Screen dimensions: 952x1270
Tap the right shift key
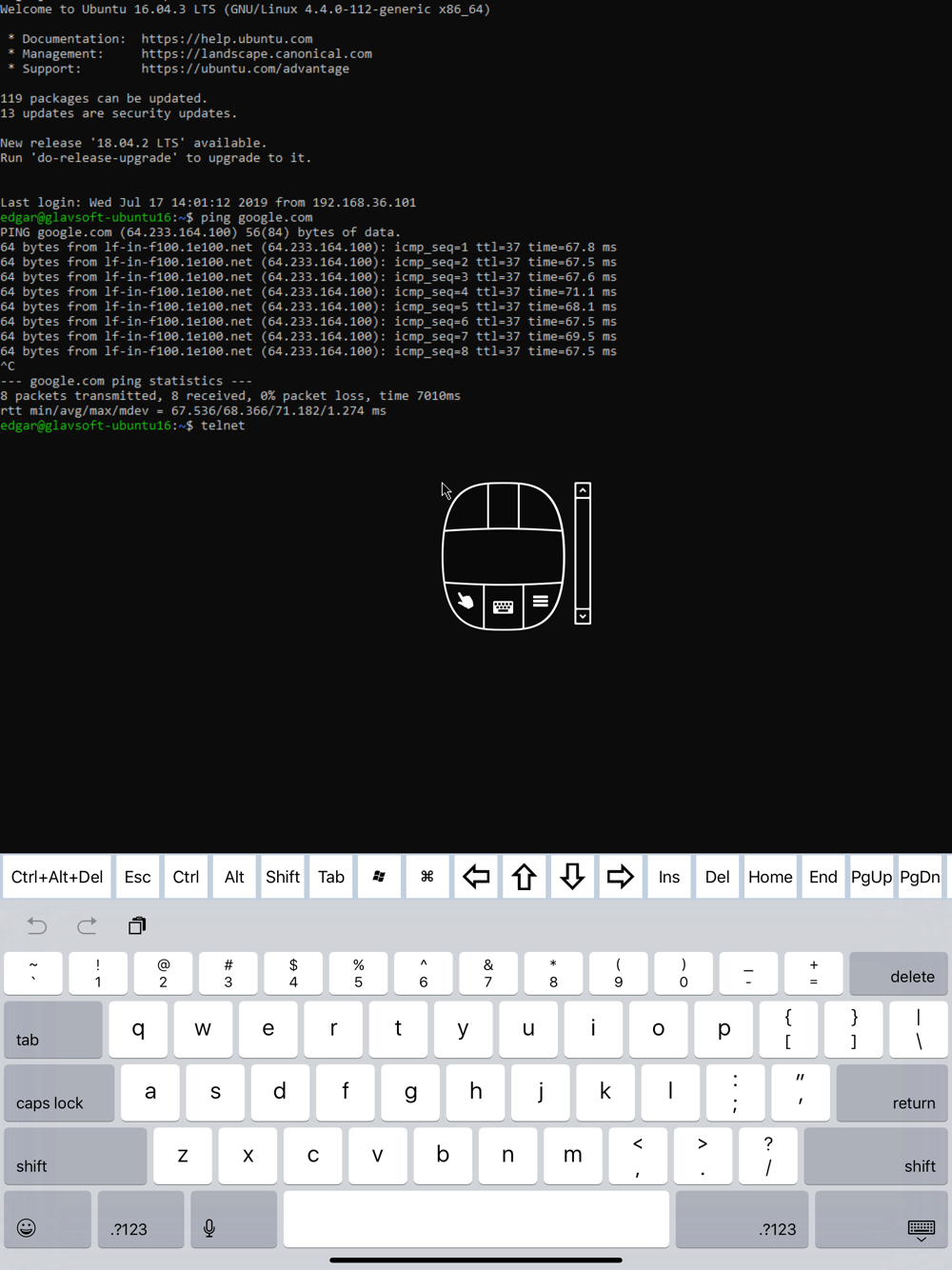876,1156
